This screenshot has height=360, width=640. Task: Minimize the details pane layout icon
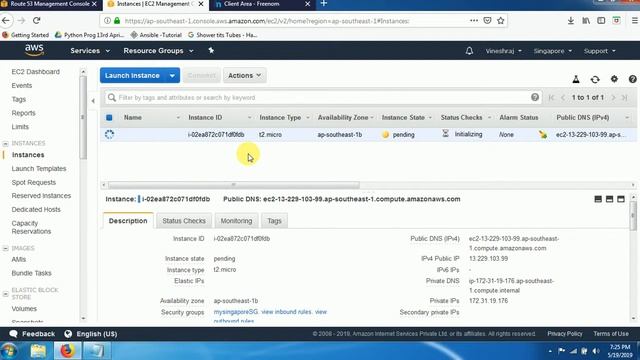click(x=598, y=199)
